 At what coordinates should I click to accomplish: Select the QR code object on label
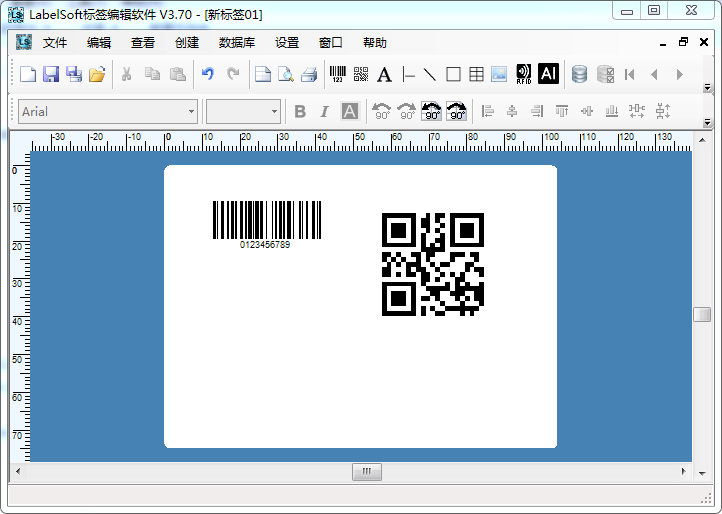(433, 264)
